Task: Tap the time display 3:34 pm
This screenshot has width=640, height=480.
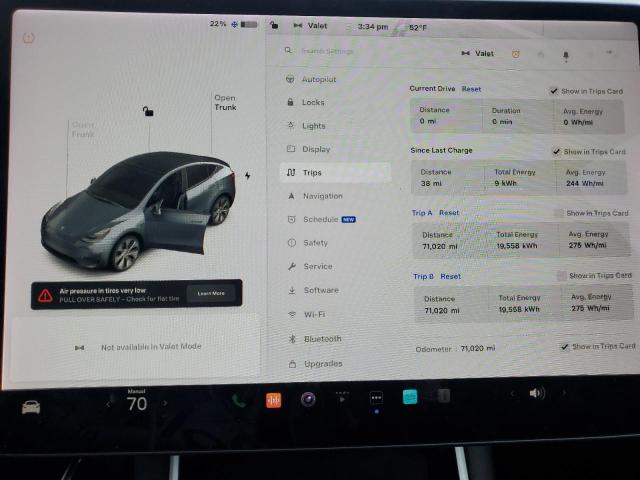Action: 373,27
